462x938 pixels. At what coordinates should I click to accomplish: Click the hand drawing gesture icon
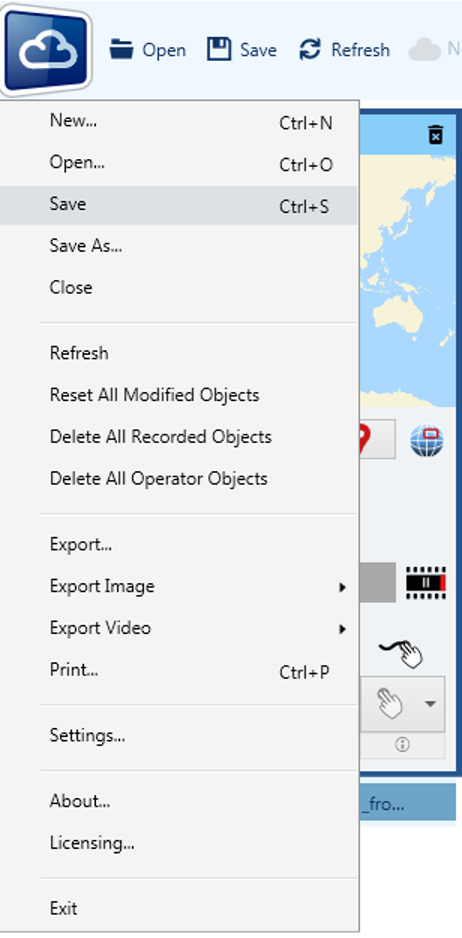click(x=402, y=652)
